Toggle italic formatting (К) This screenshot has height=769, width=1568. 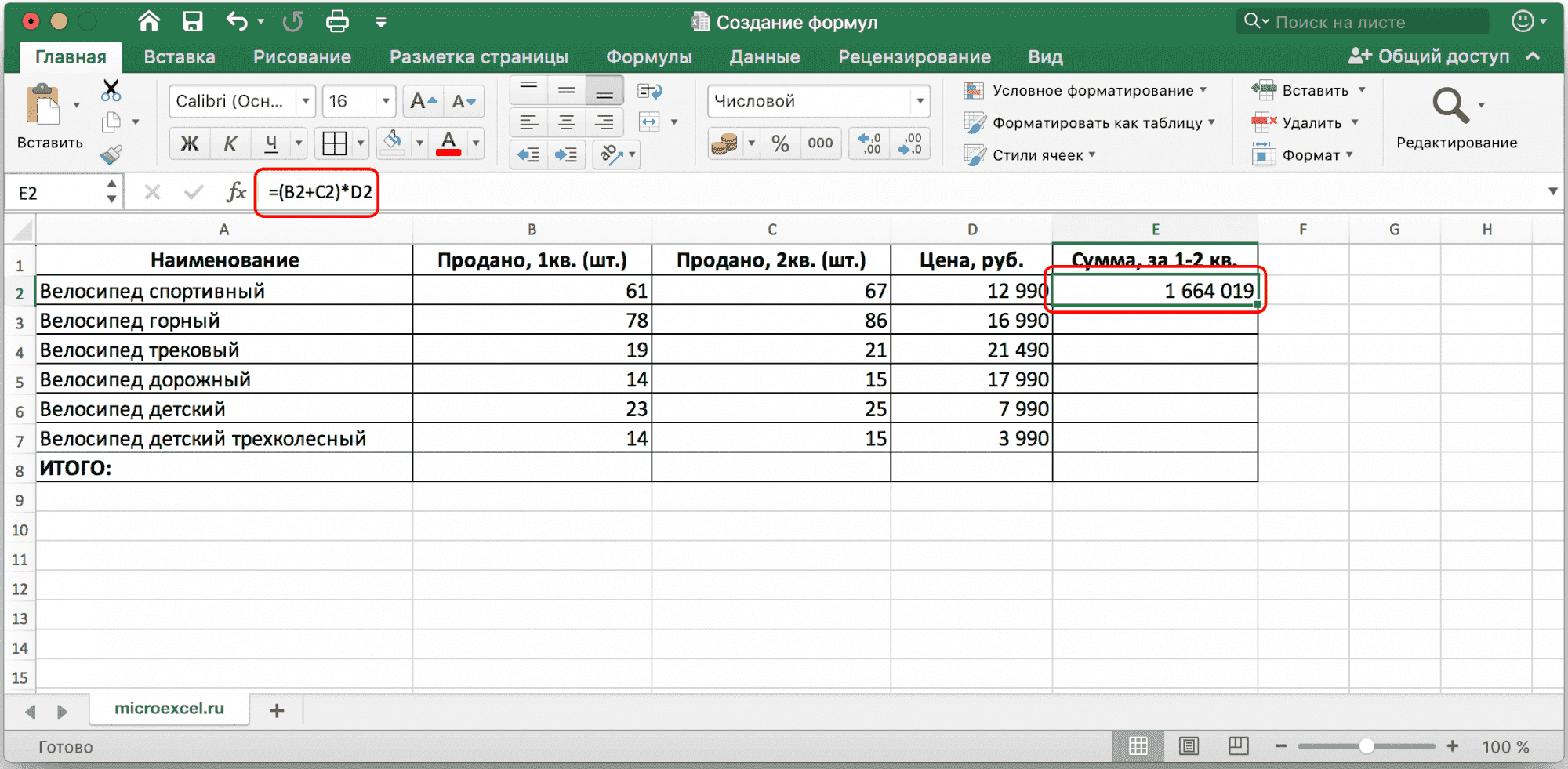pos(230,143)
